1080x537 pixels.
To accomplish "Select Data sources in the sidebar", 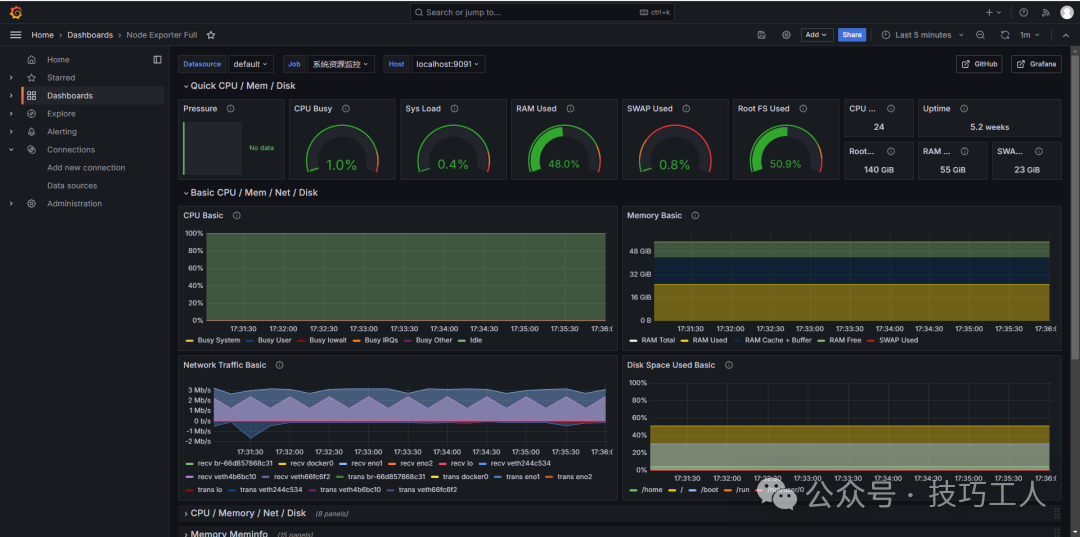I will [72, 186].
